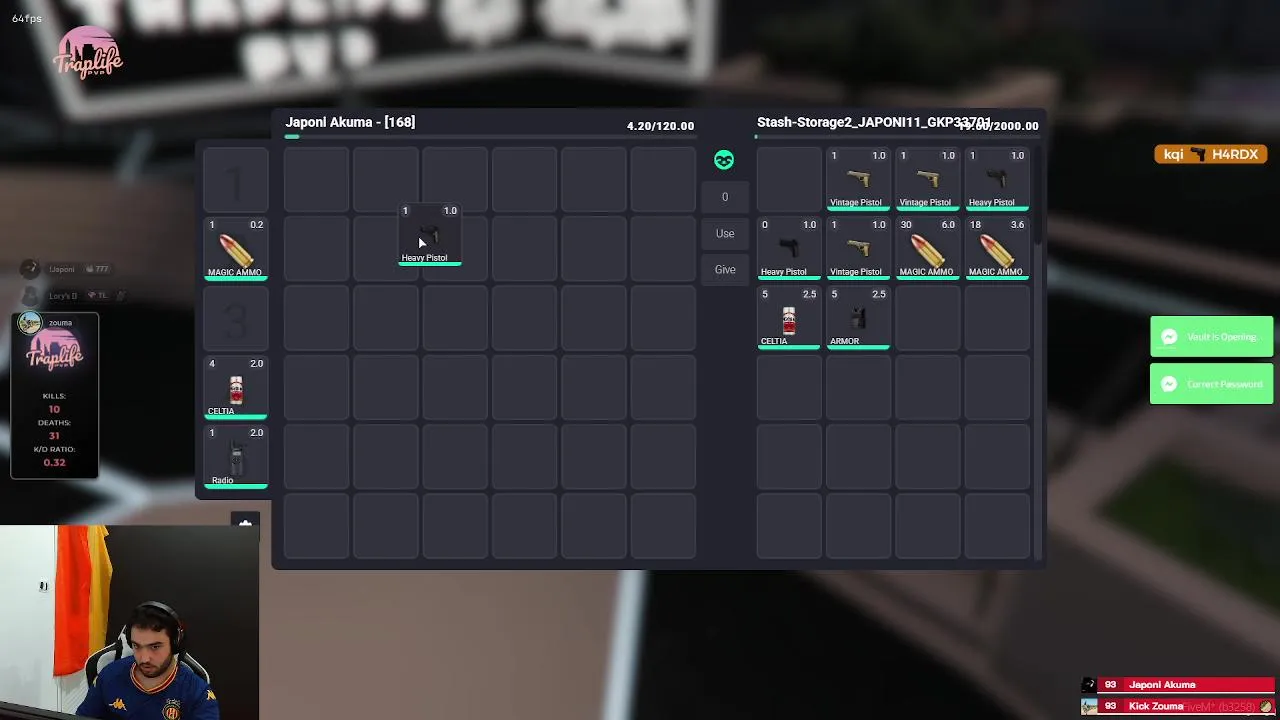Click the kqi H4RDX kill feed entry
Screen dimensions: 1280x720
(1211, 154)
